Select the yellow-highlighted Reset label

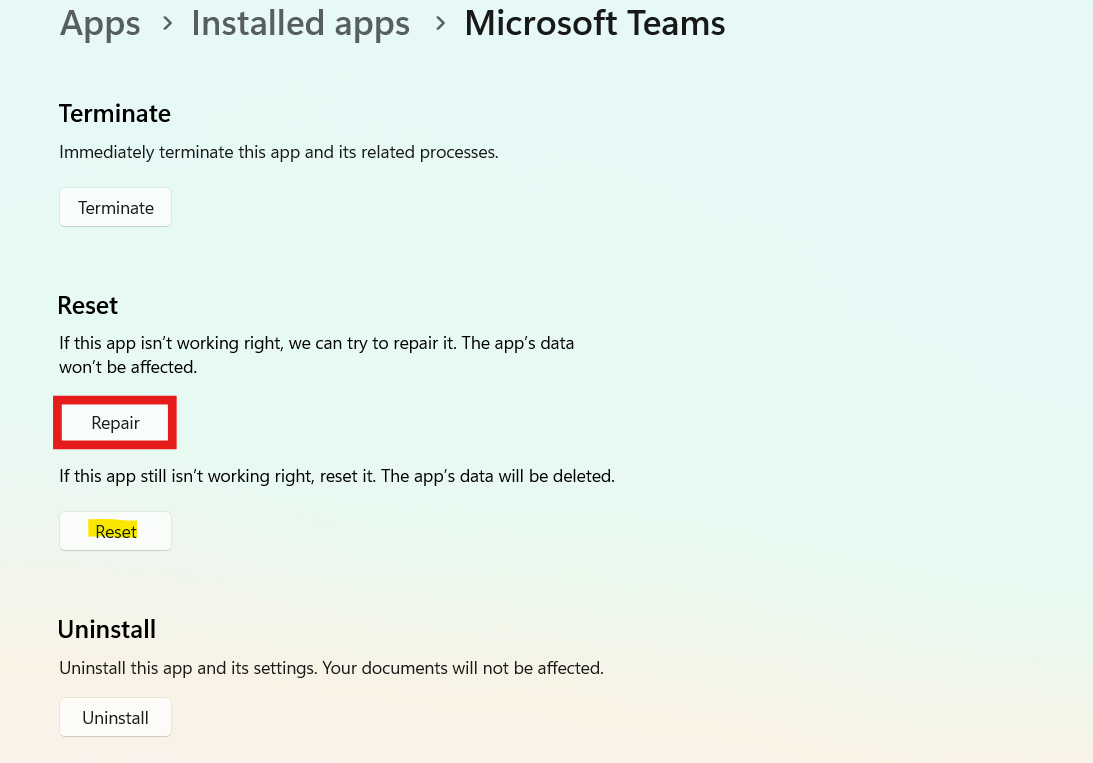[115, 530]
